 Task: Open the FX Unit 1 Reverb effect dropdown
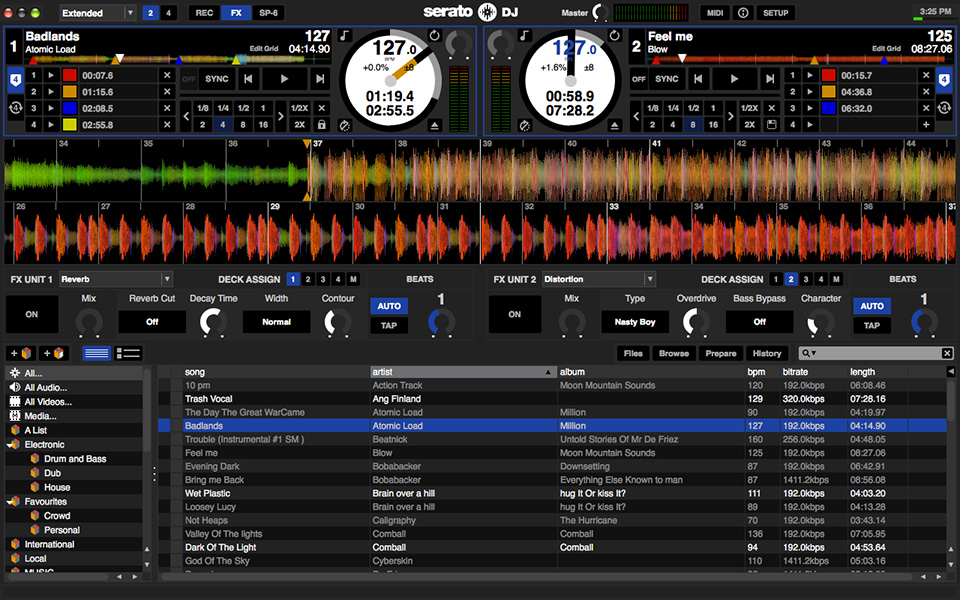click(x=116, y=279)
